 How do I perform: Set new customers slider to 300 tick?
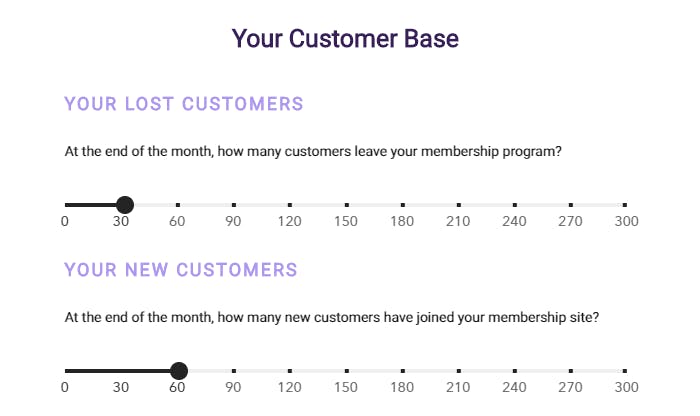[625, 371]
